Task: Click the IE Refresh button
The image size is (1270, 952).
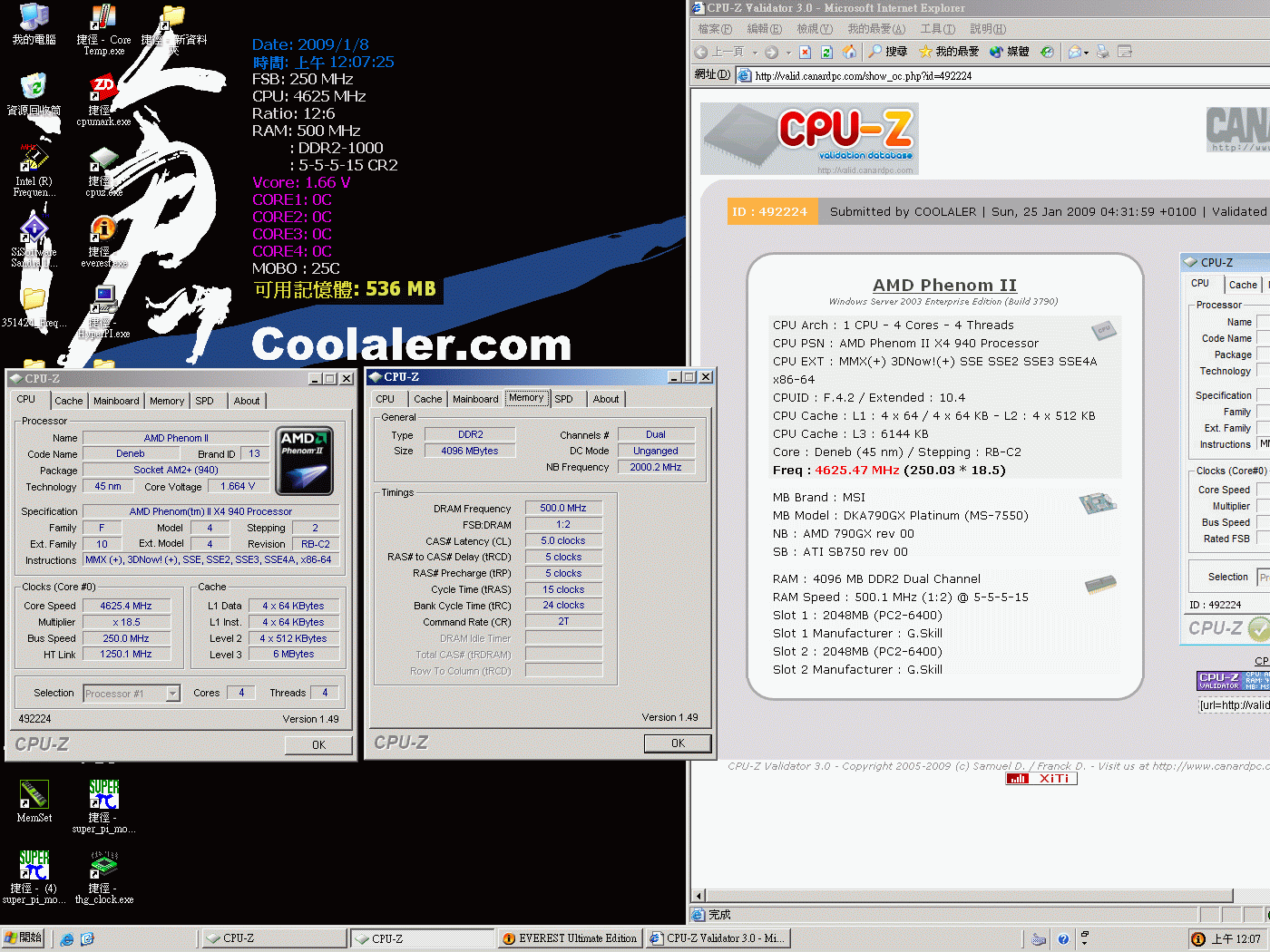Action: tap(826, 52)
